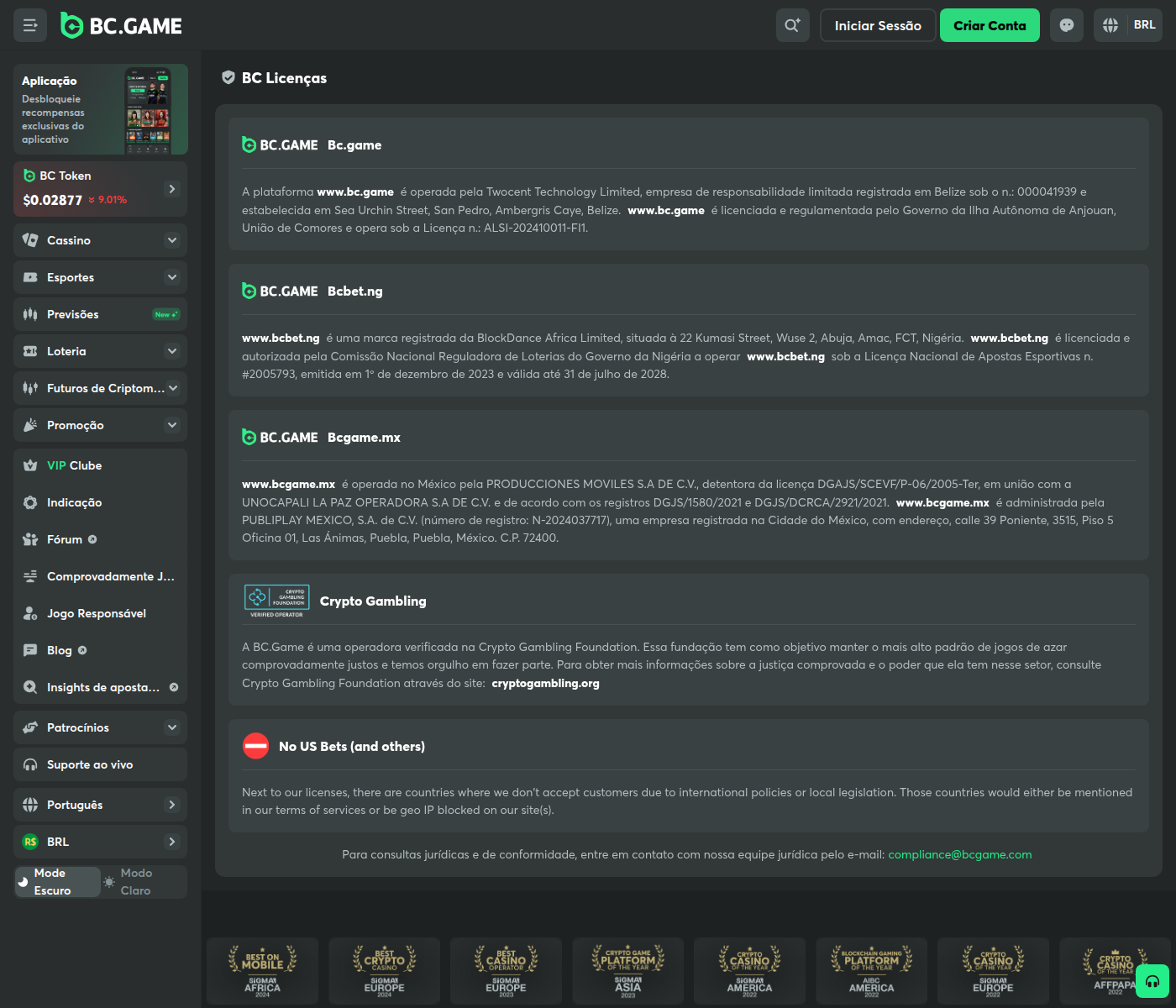The width and height of the screenshot is (1176, 1008).
Task: Expand the Loteria submenu chevron
Action: tap(172, 351)
